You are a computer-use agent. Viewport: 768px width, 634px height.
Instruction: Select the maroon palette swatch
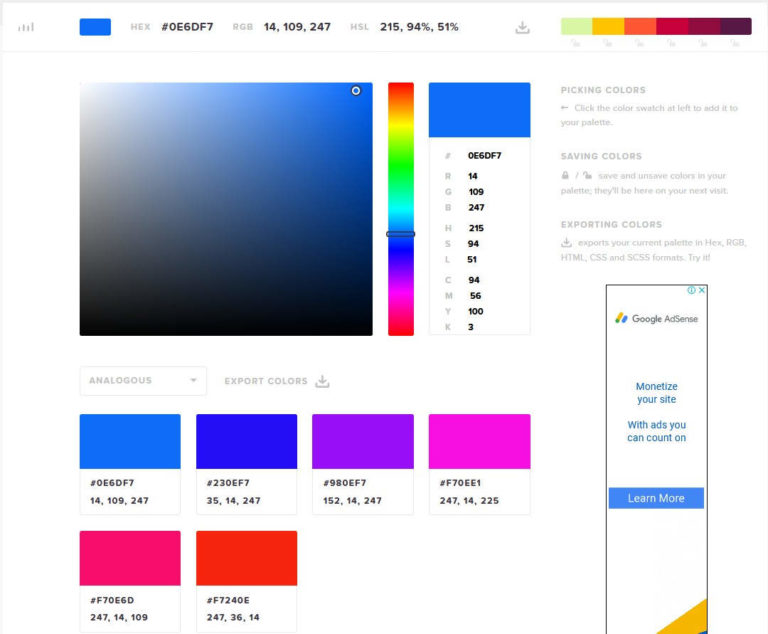pos(704,26)
